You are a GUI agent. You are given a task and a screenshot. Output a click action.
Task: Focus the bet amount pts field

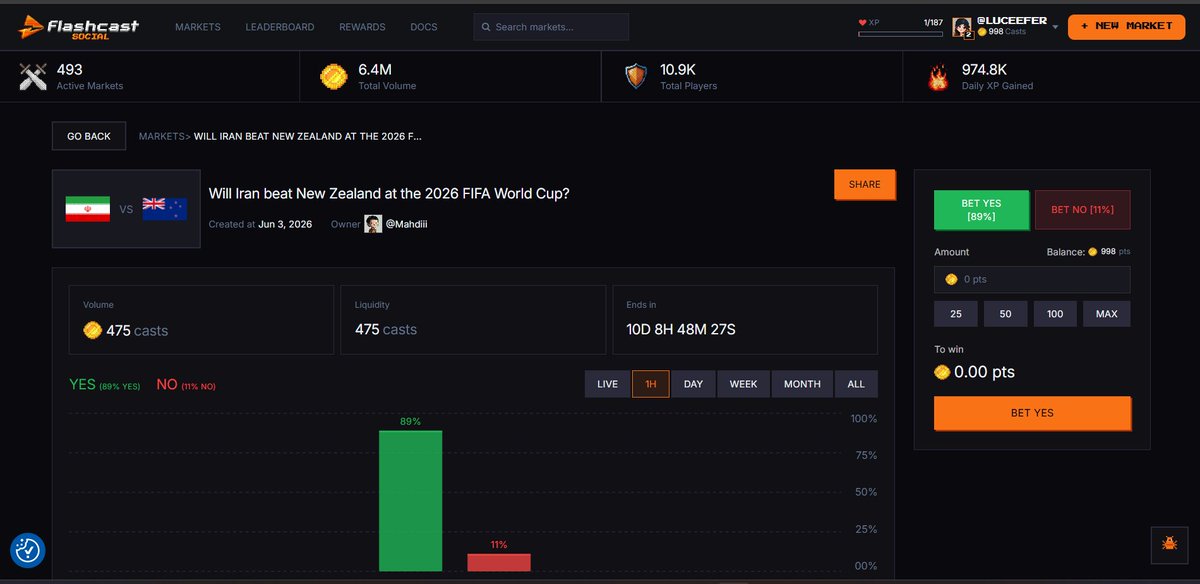click(1032, 279)
